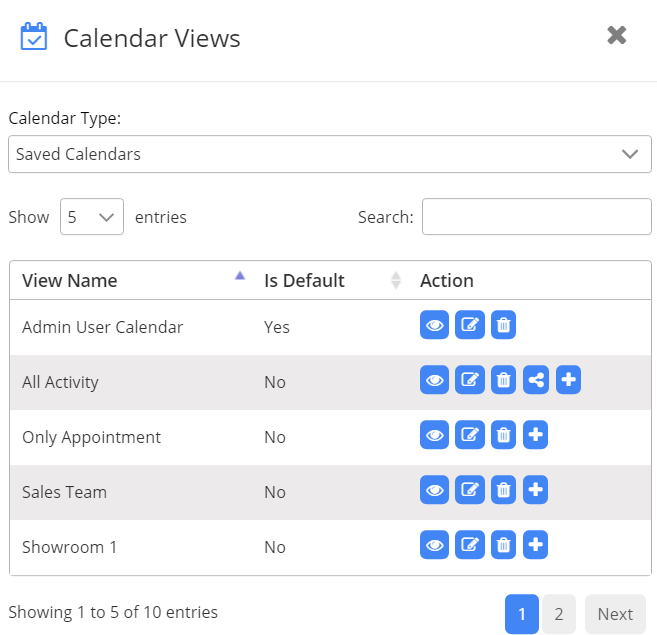This screenshot has height=635, width=657.
Task: Expand the Show entries count dropdown
Action: 91,217
